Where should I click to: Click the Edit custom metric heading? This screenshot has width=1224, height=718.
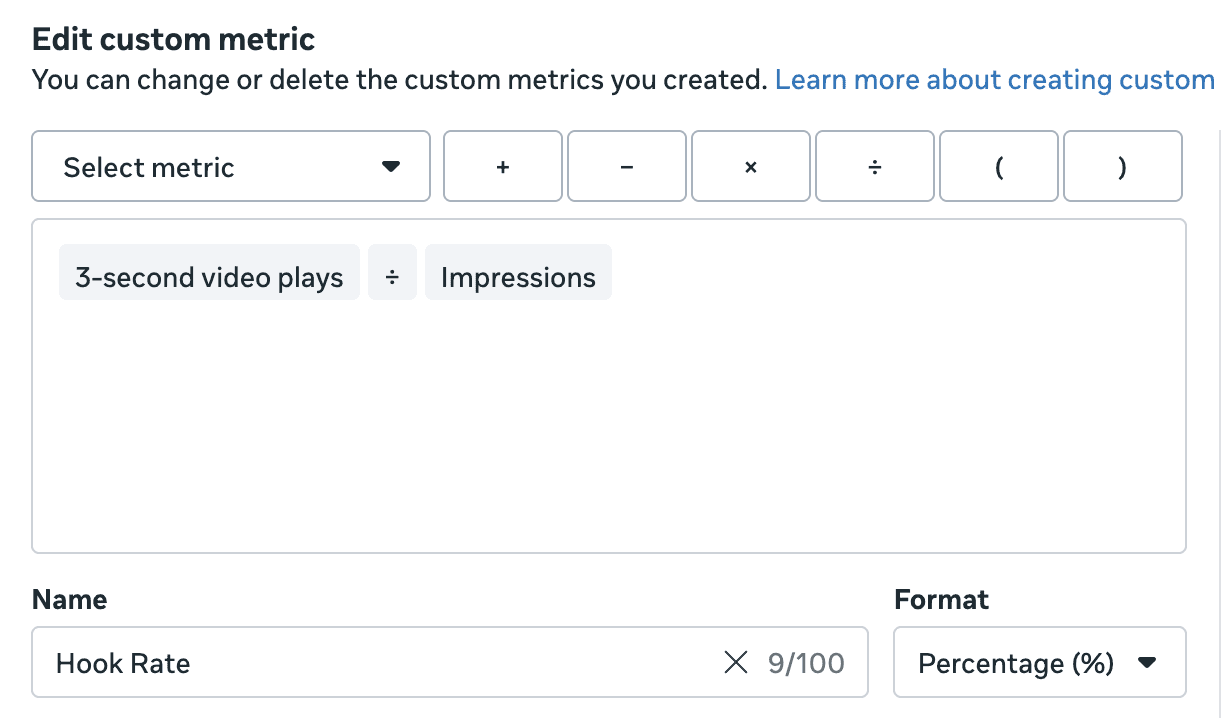pyautogui.click(x=172, y=38)
